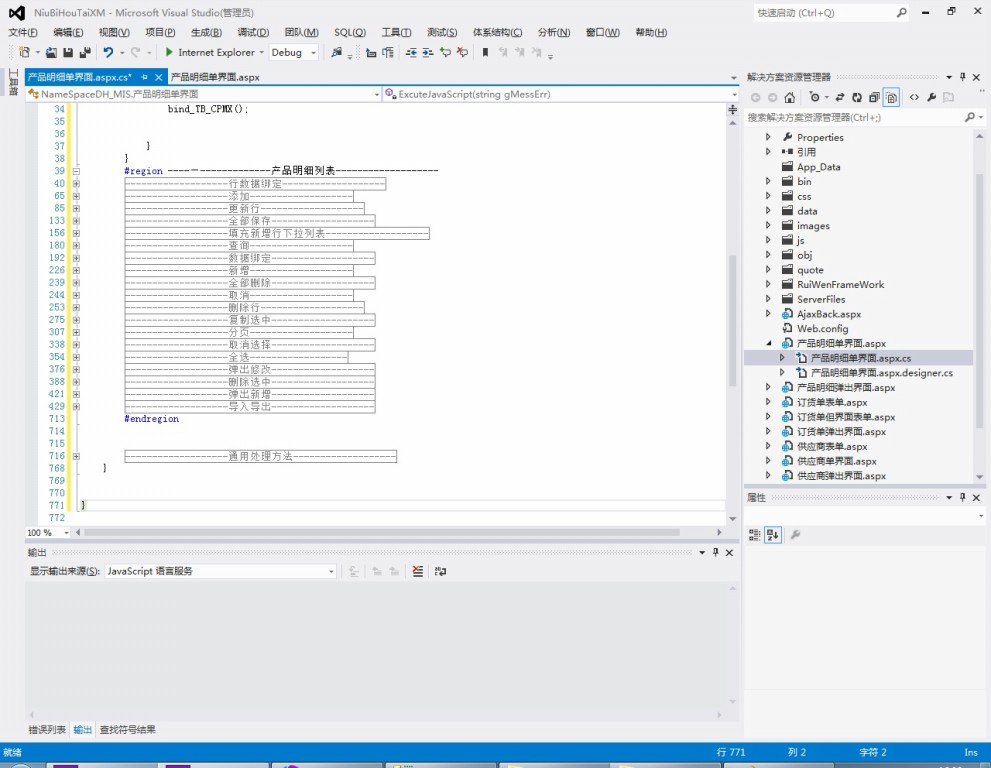Uncomment the selected lines

pyautogui.click(x=463, y=52)
